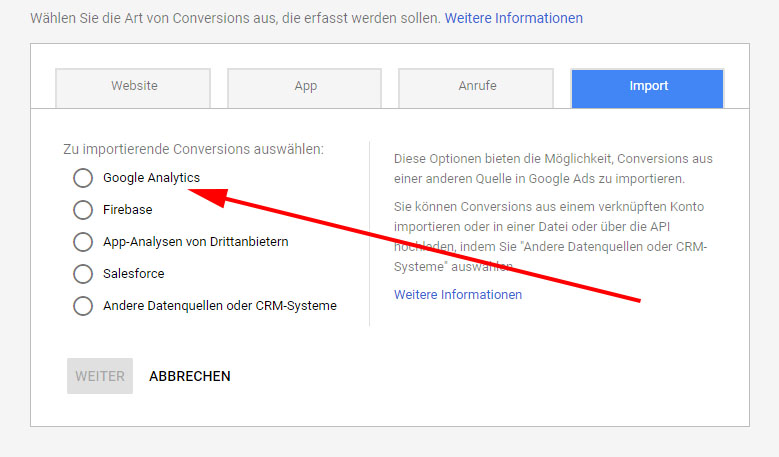Screen dimensions: 779x457
Task: Click ABBRECHEN to cancel
Action: [190, 376]
